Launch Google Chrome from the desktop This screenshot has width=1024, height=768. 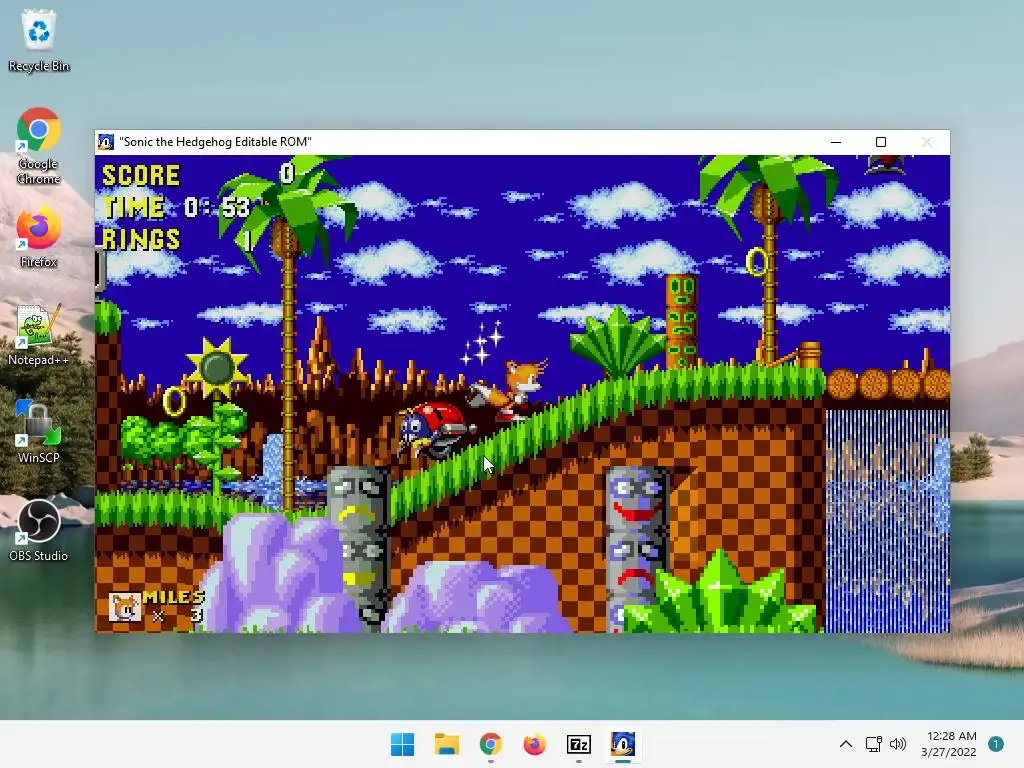(x=39, y=146)
